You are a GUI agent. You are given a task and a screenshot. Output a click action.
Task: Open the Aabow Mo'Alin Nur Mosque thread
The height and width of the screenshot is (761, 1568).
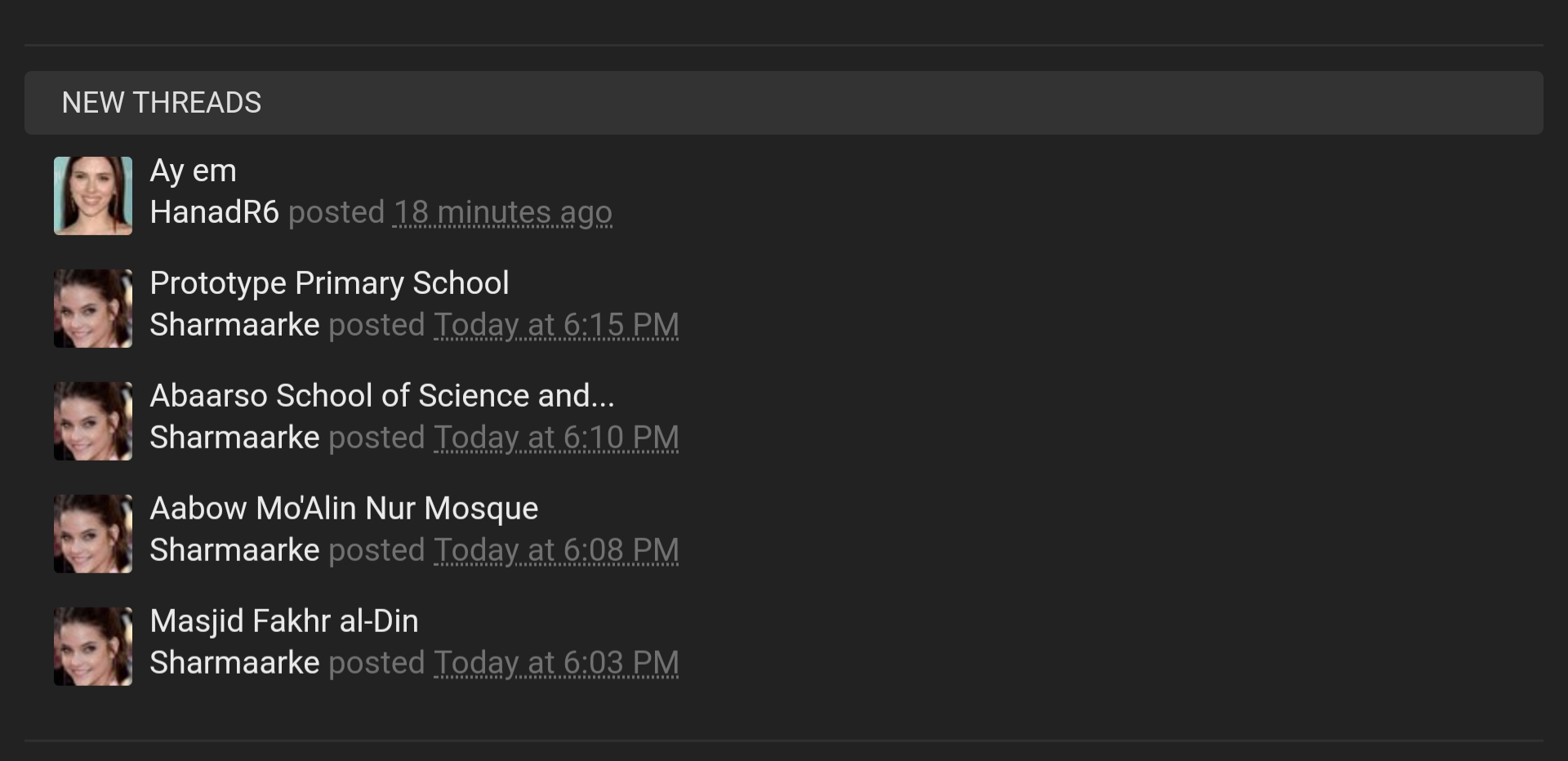pyautogui.click(x=344, y=509)
